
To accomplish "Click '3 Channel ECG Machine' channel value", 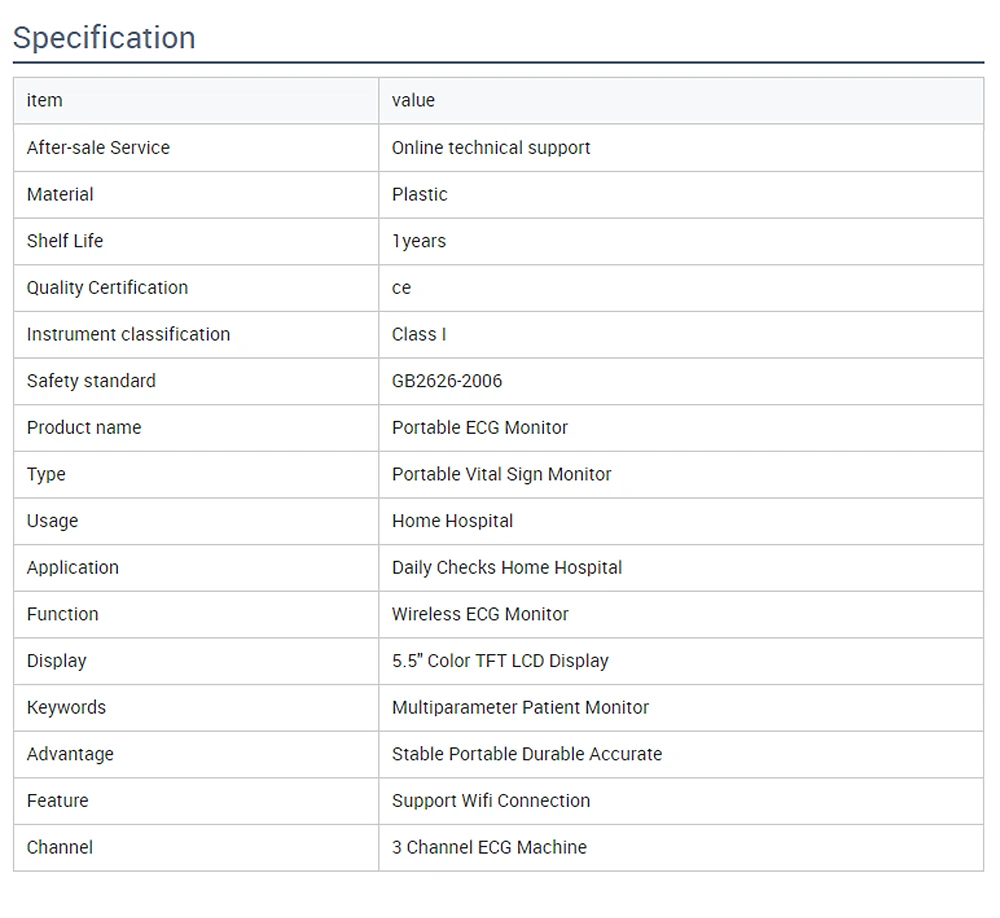I will [489, 847].
